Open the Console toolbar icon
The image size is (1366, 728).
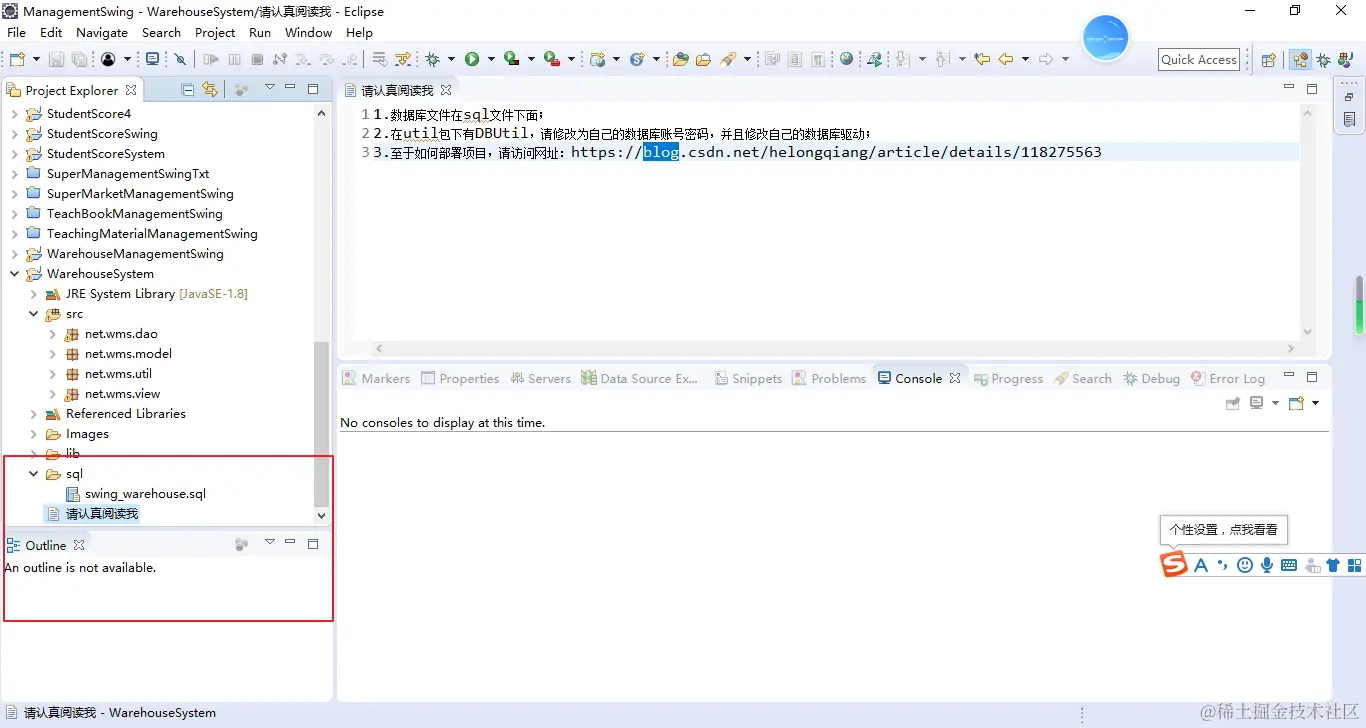click(152, 59)
